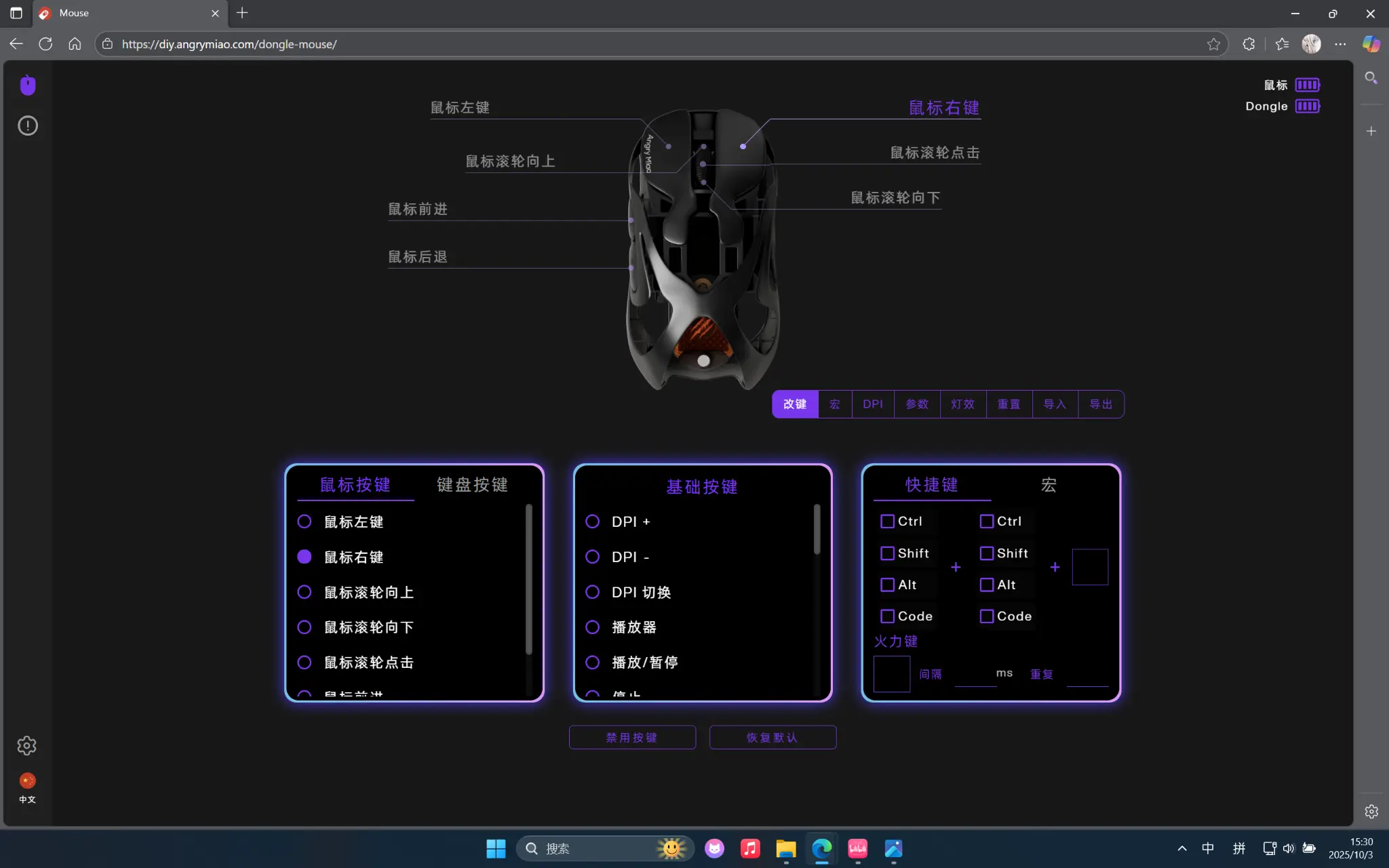Click the Dongle battery indicator icon
1389x868 pixels.
(x=1307, y=106)
